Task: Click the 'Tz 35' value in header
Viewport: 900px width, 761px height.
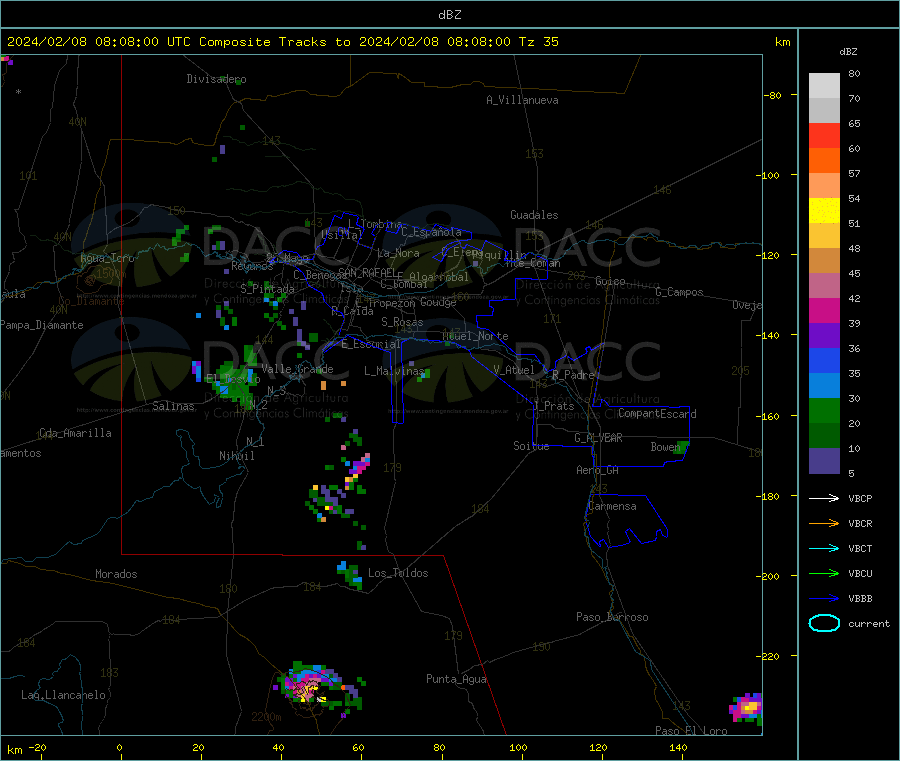Action: coord(538,42)
